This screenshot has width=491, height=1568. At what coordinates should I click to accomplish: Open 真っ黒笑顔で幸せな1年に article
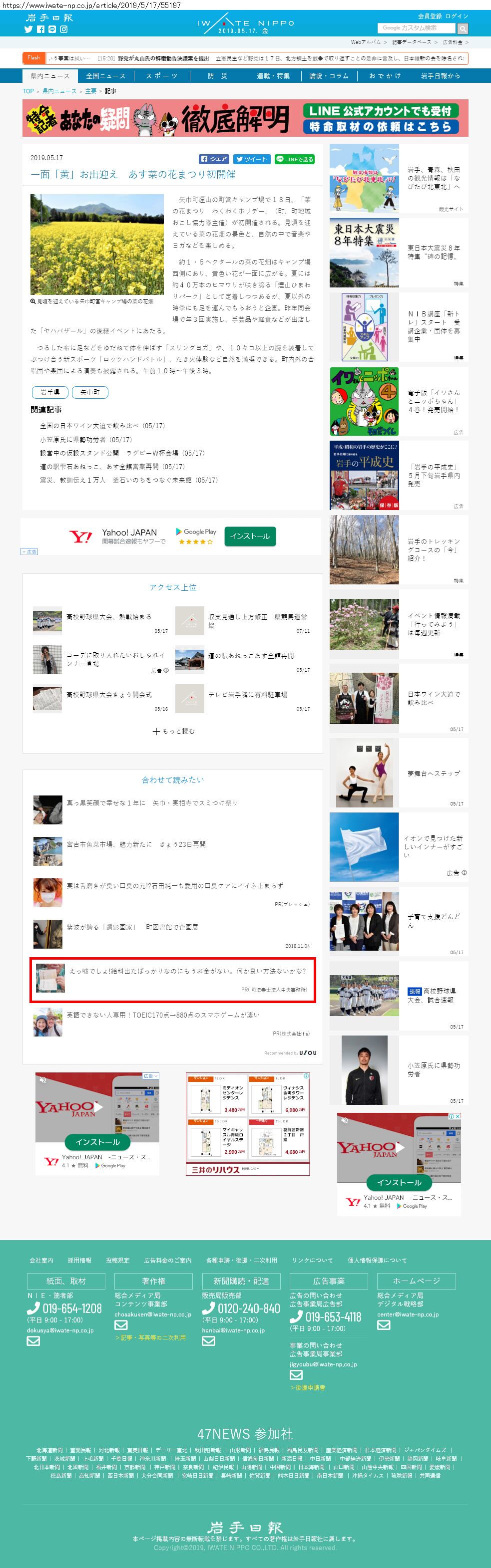coord(152,803)
